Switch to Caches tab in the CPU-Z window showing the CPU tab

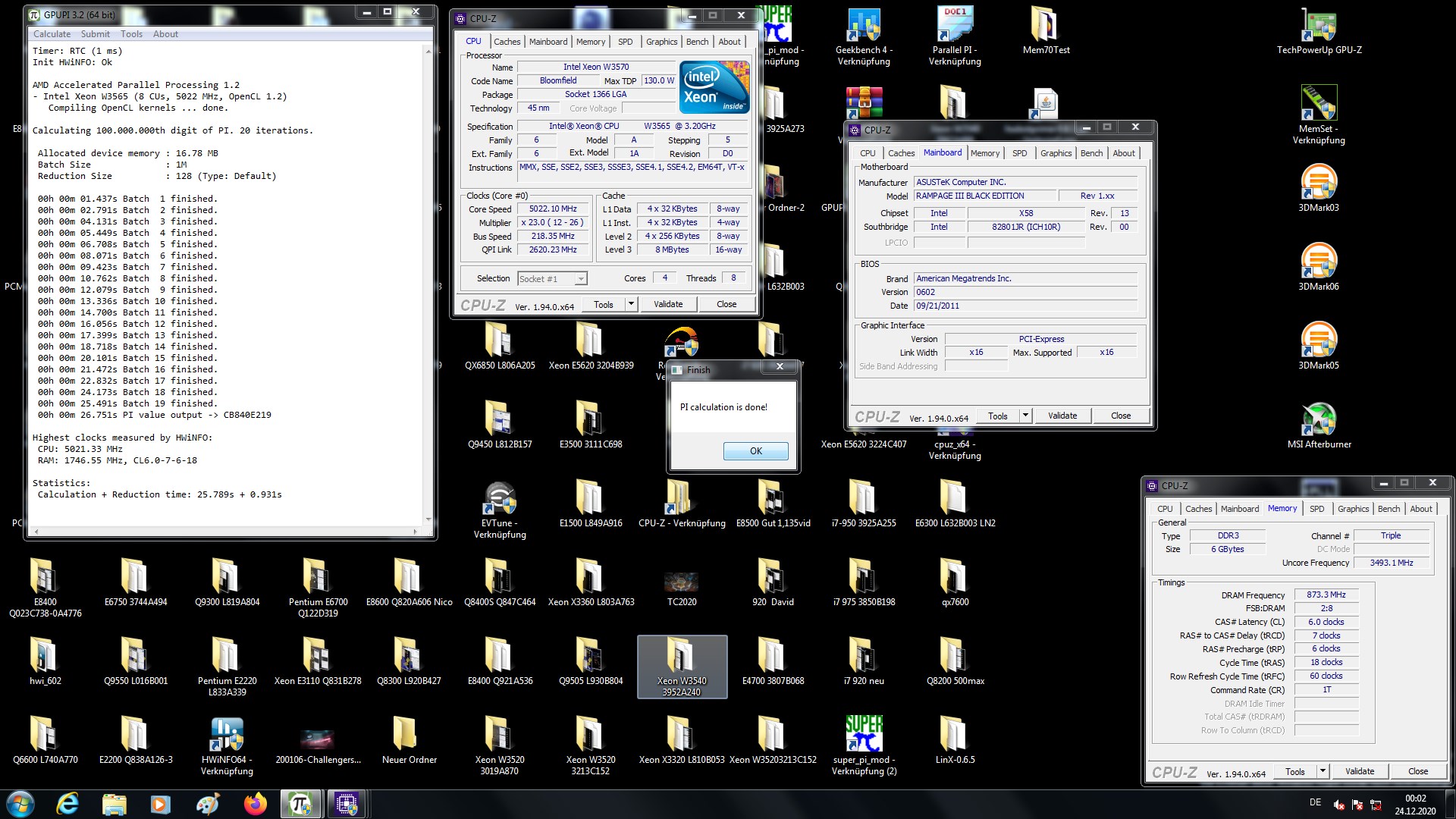coord(507,42)
